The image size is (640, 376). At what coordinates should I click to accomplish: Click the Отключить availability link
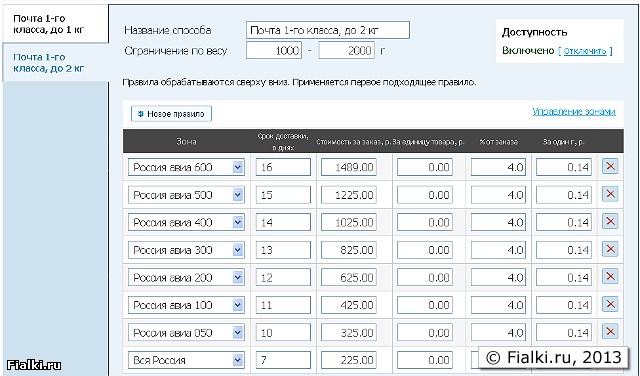pos(585,51)
